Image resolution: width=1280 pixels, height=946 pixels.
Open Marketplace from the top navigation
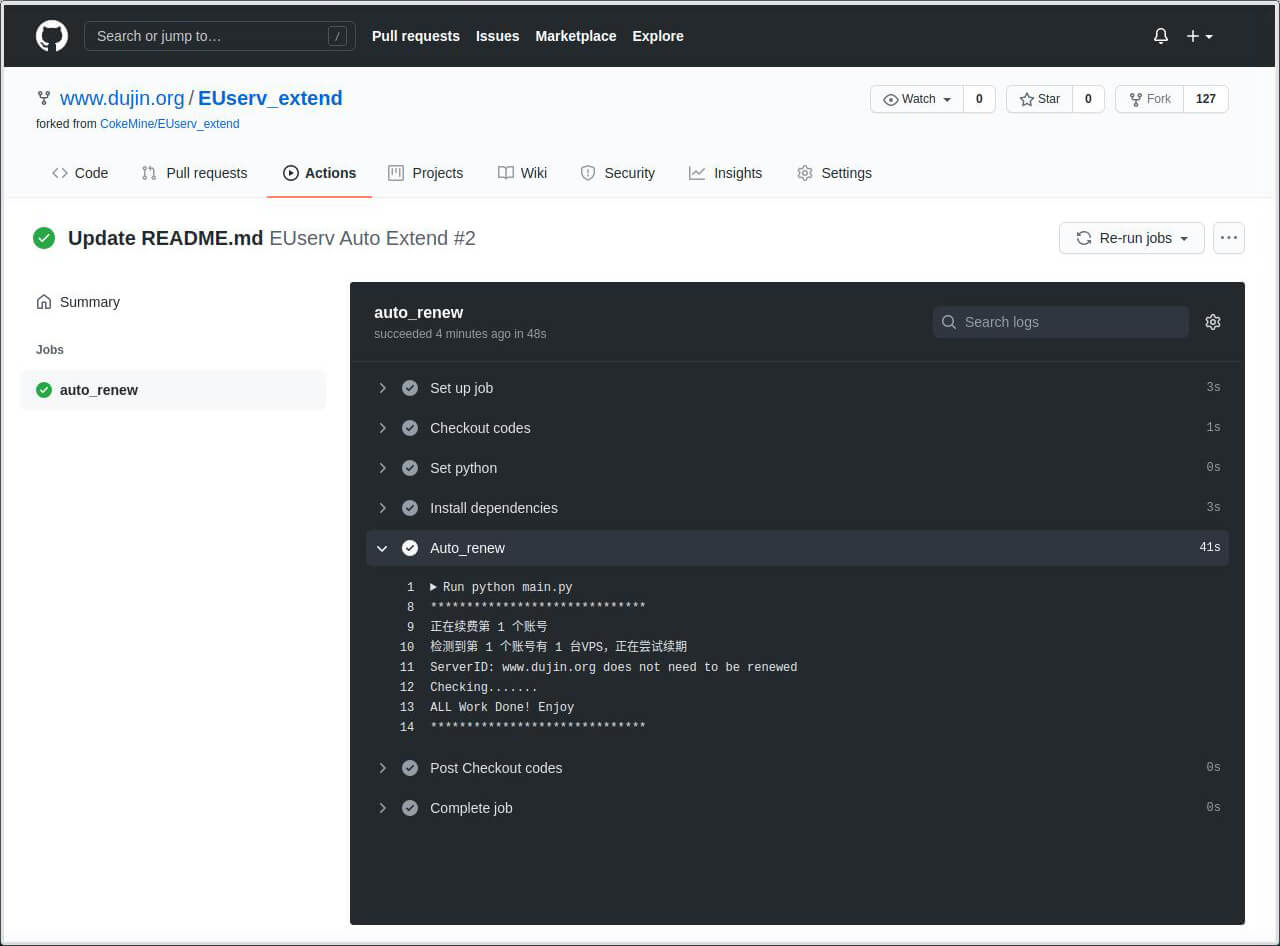tap(576, 36)
